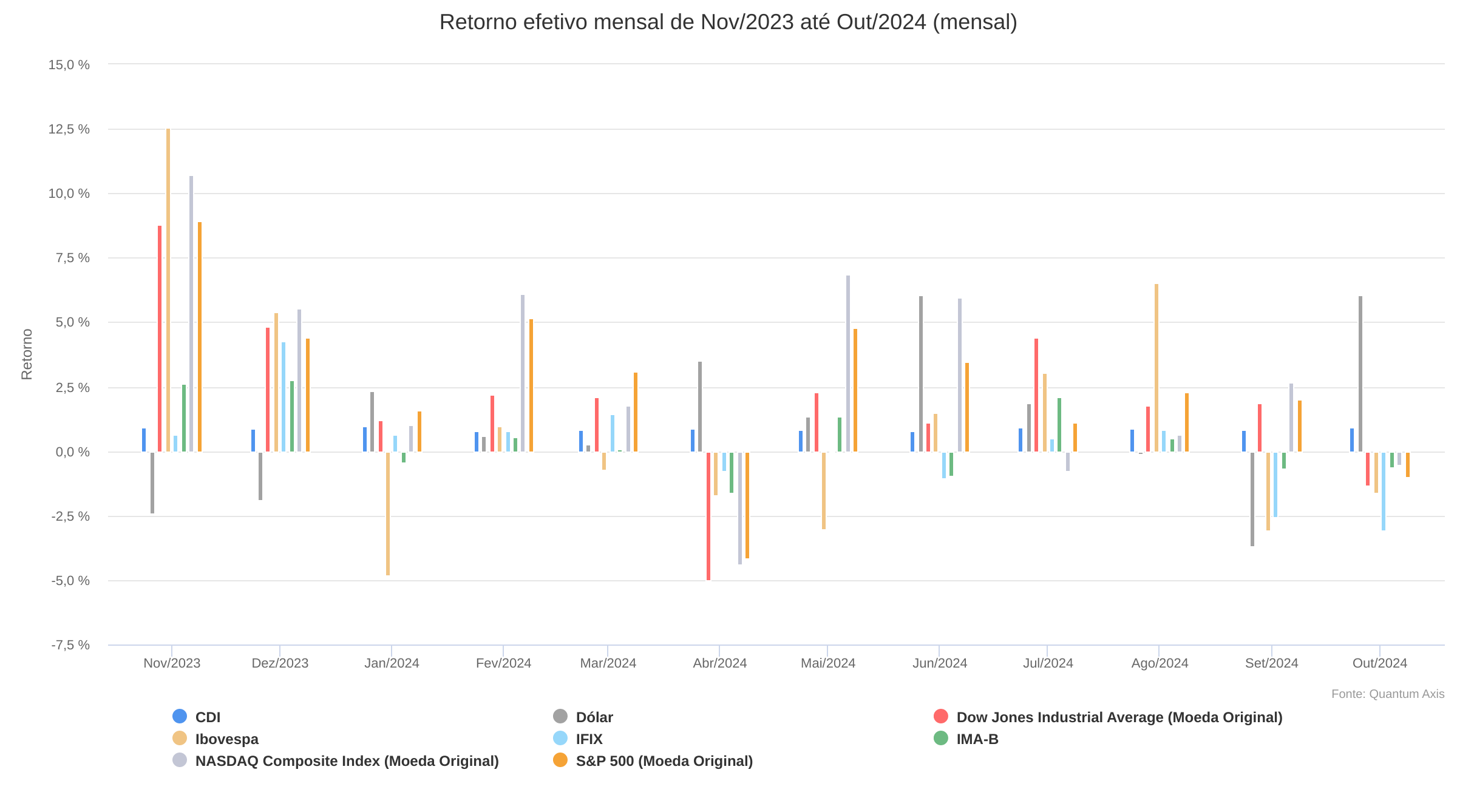Click the 12,5 % y-axis label
Viewport: 1457px width, 812px height.
[69, 129]
